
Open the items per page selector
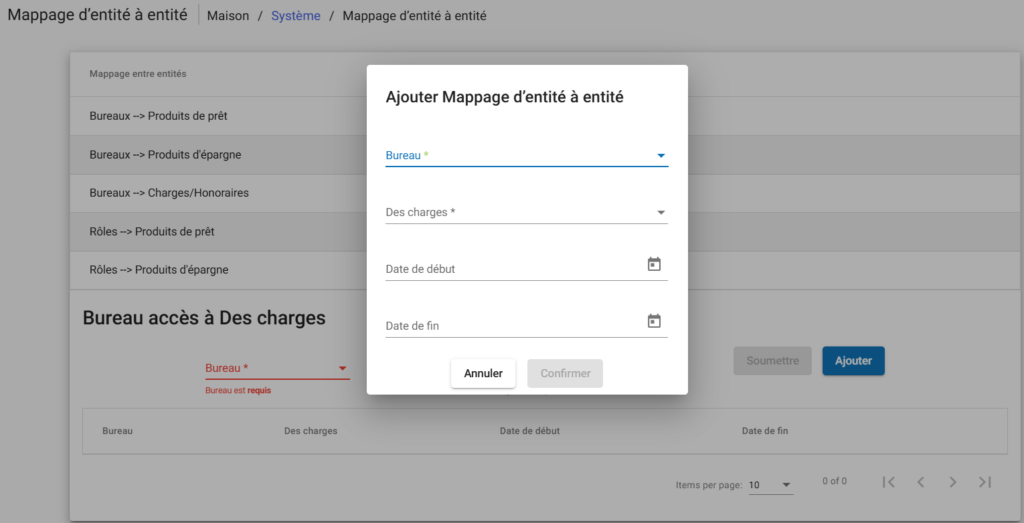pyautogui.click(x=770, y=485)
